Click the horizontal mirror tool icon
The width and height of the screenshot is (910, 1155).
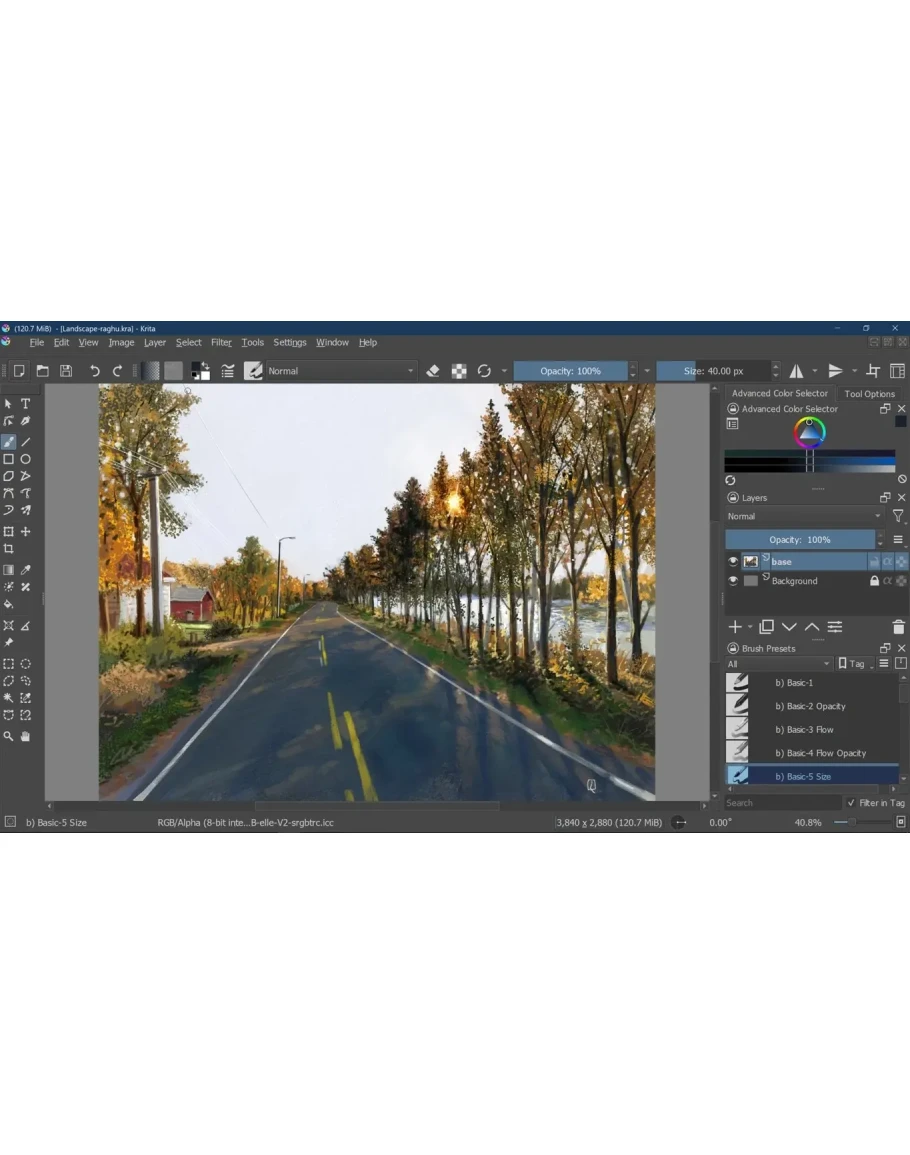pyautogui.click(x=797, y=371)
